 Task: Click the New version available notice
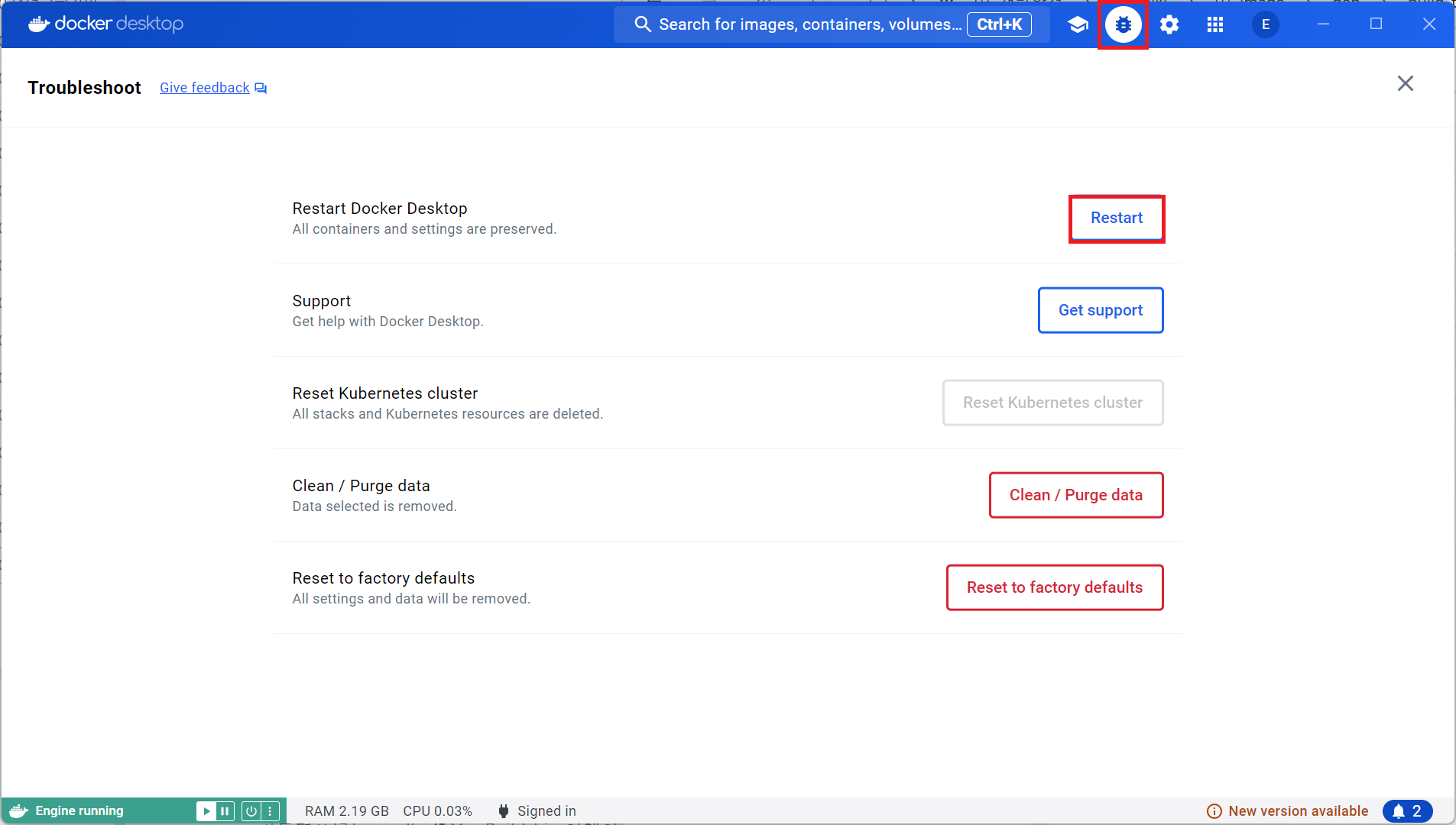tap(1297, 810)
